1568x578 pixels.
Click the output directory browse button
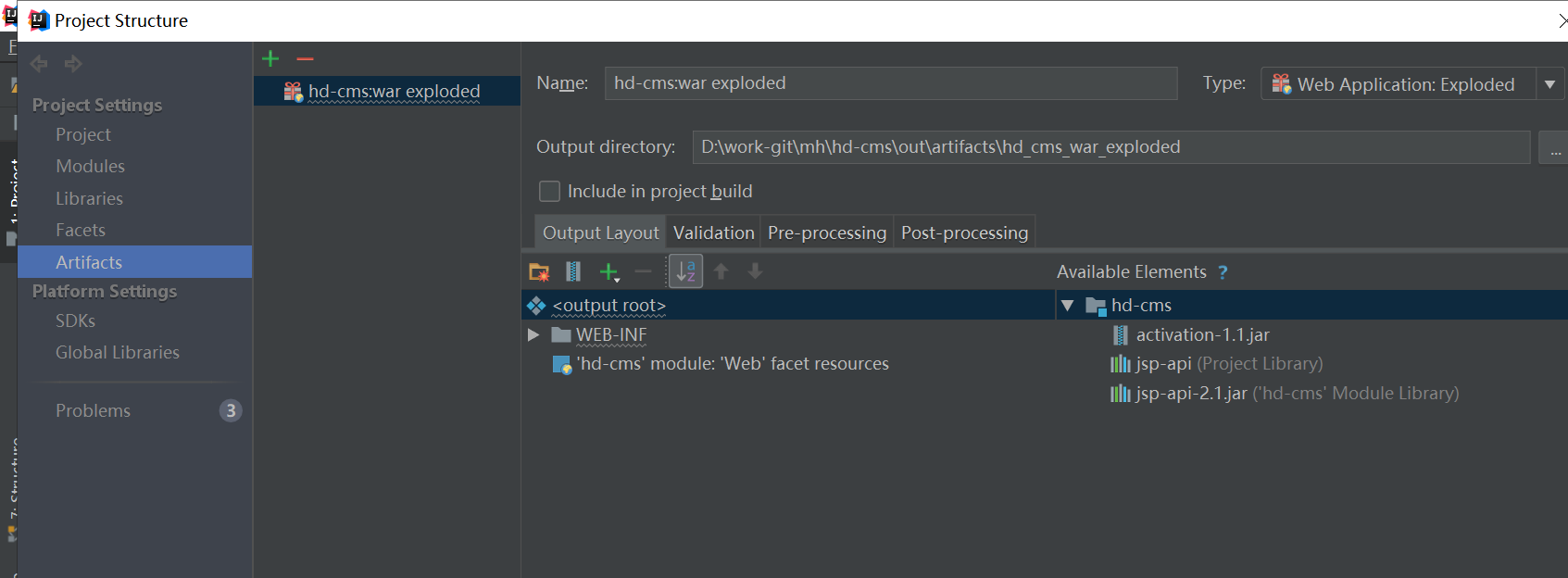click(1553, 148)
